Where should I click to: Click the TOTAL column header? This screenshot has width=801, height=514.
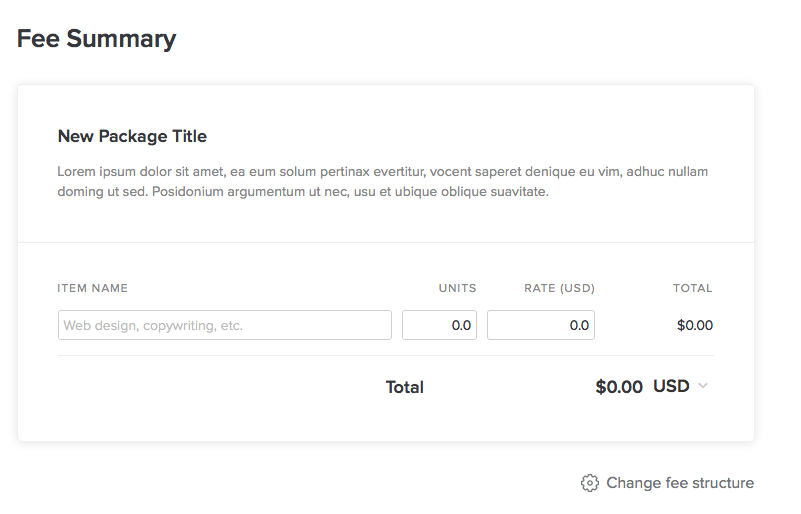pyautogui.click(x=692, y=288)
